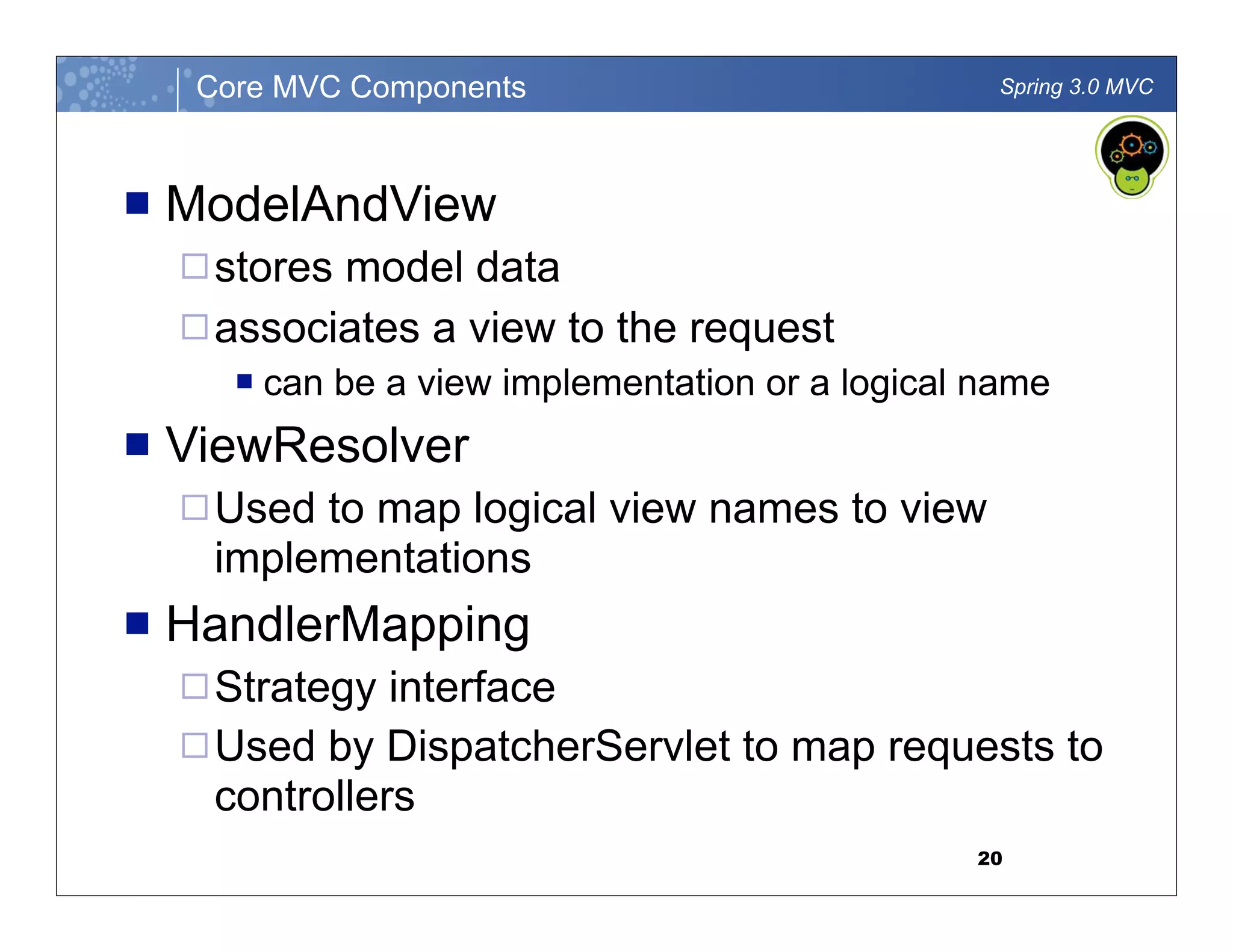1233x952 pixels.
Task: Click the blue bullet beside HandlerMapping
Action: click(137, 623)
